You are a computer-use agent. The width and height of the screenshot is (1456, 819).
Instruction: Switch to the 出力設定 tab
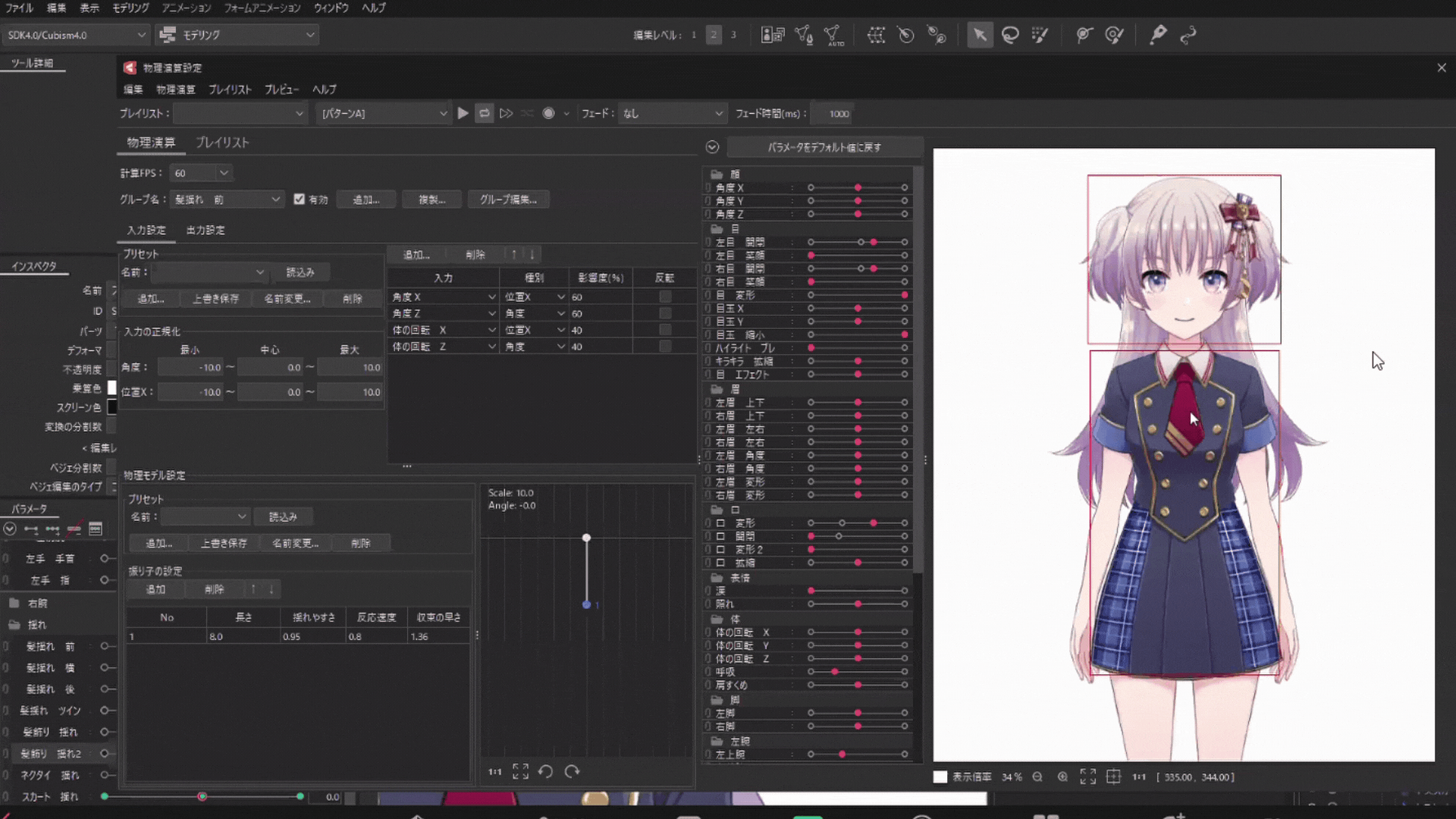click(206, 231)
